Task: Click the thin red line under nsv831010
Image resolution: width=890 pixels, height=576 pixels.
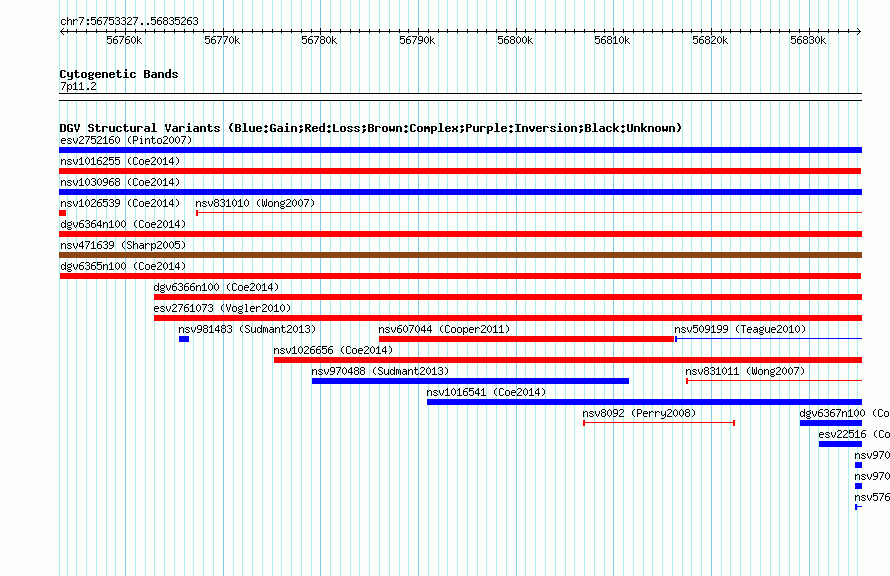Action: click(x=529, y=213)
